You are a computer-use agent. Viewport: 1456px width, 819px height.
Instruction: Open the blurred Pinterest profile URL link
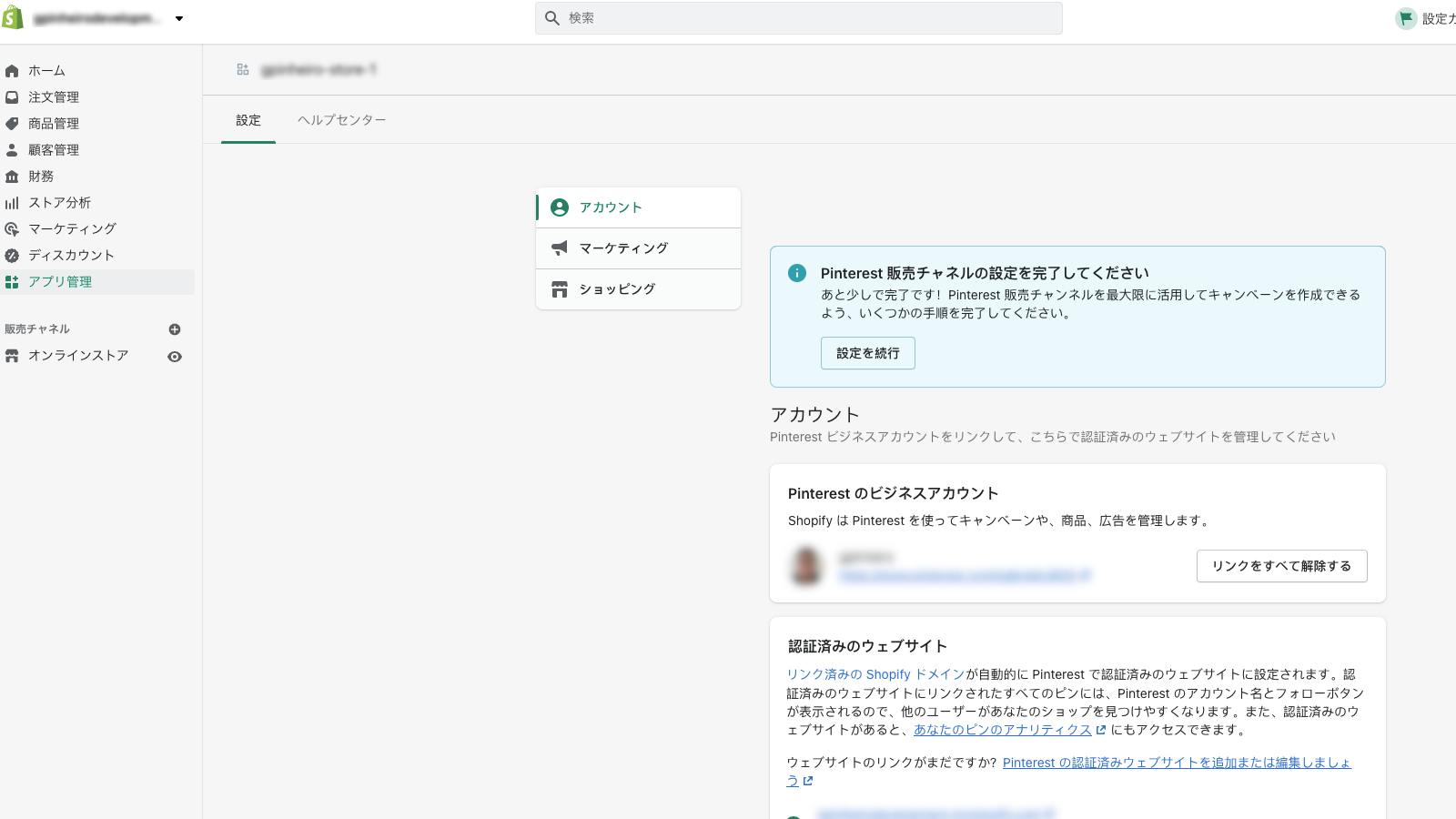tap(965, 575)
